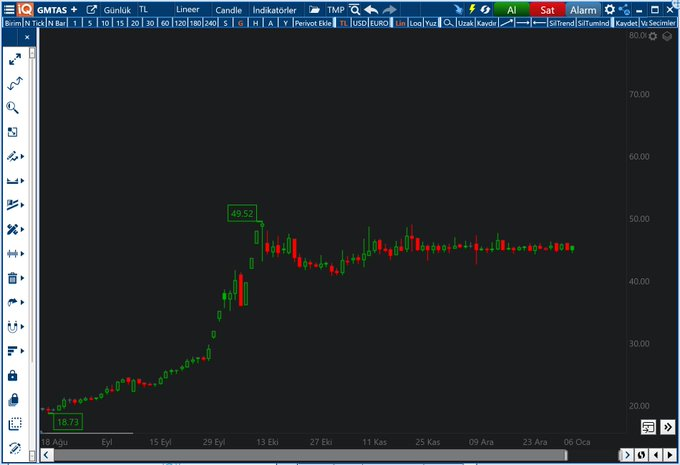Open the hamburger main menu
Screen dimensions: 680x465
point(9,9)
